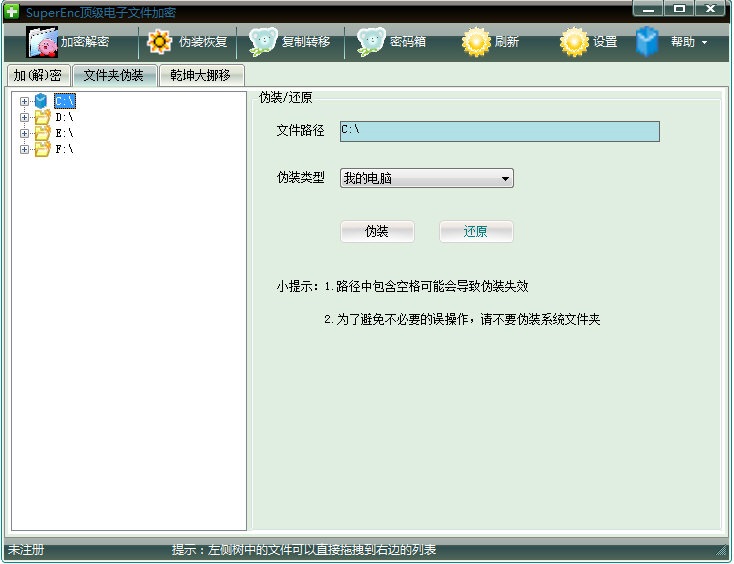
Task: Click the 刷新 toolbar label
Action: click(x=507, y=42)
